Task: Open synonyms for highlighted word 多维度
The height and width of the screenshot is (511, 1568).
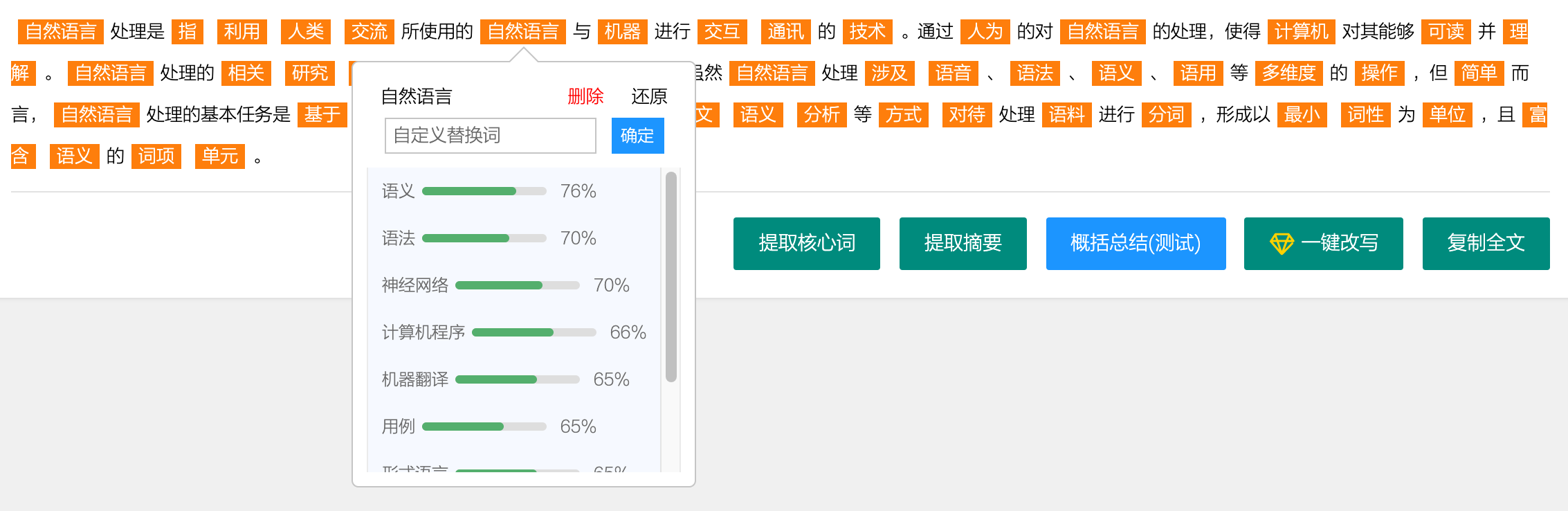Action: point(1288,73)
